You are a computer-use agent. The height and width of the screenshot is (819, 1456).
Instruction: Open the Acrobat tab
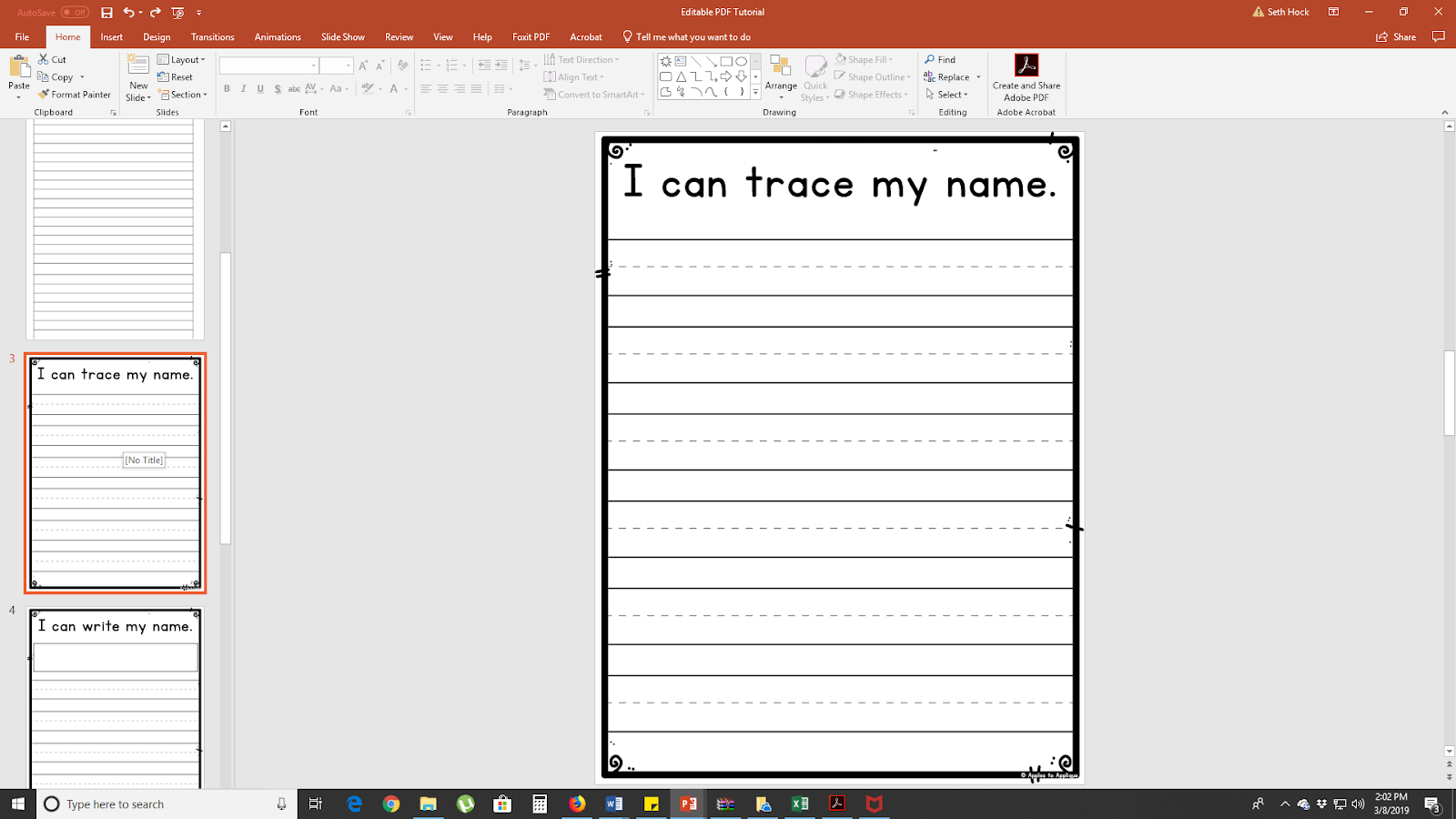(586, 37)
